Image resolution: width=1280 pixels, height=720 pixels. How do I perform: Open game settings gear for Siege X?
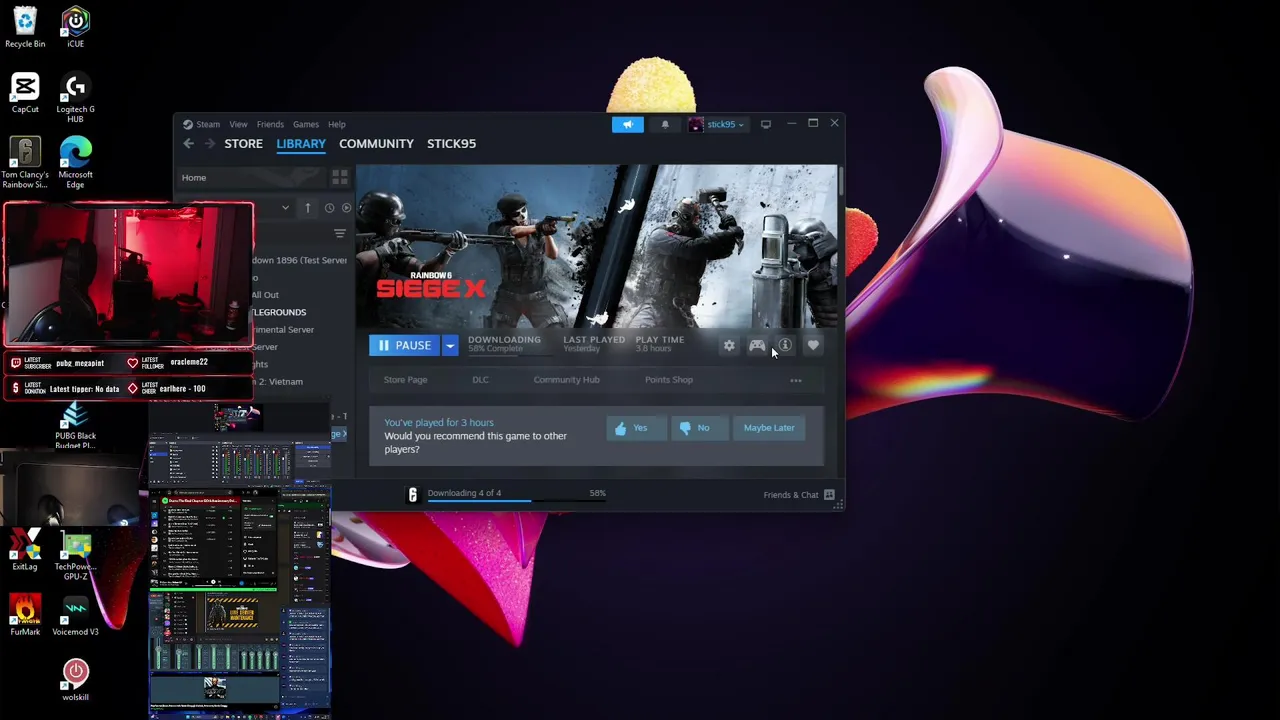[729, 345]
